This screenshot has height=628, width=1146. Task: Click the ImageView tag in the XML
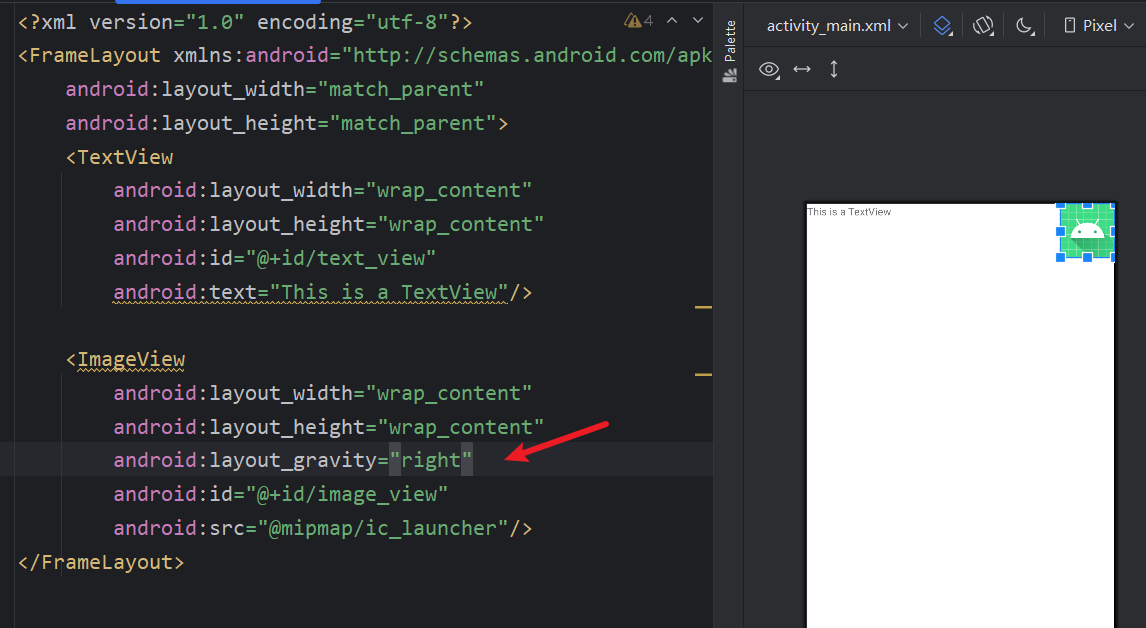click(131, 360)
